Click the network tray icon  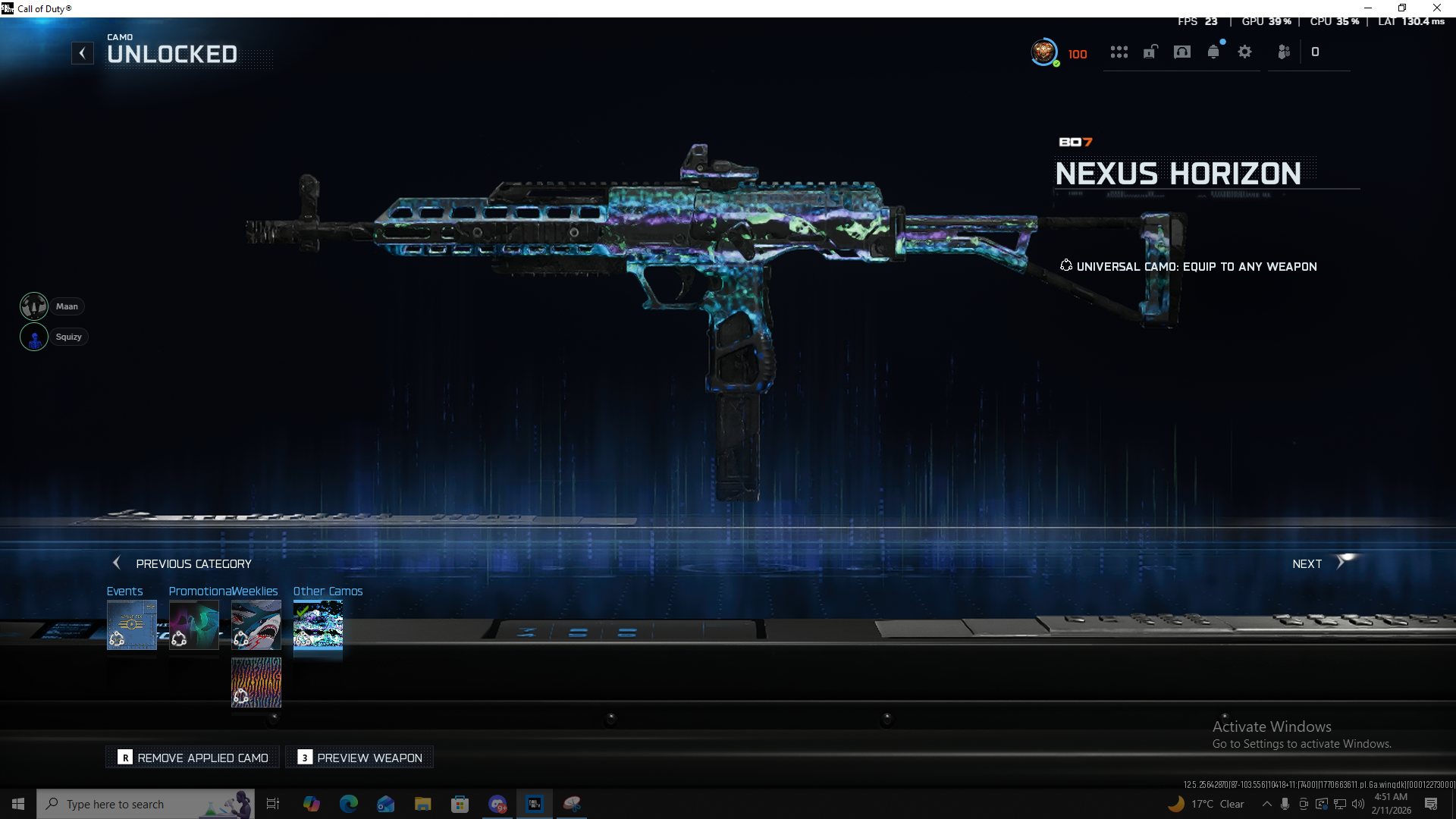click(x=1340, y=804)
